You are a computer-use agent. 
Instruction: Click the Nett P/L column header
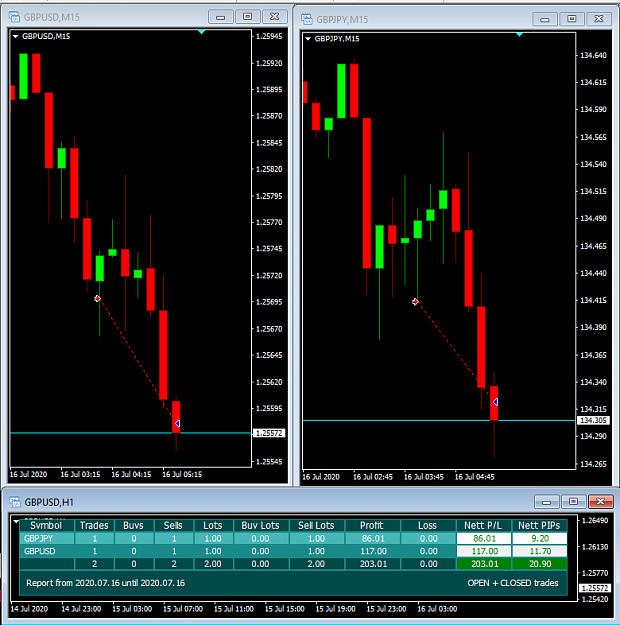point(484,525)
